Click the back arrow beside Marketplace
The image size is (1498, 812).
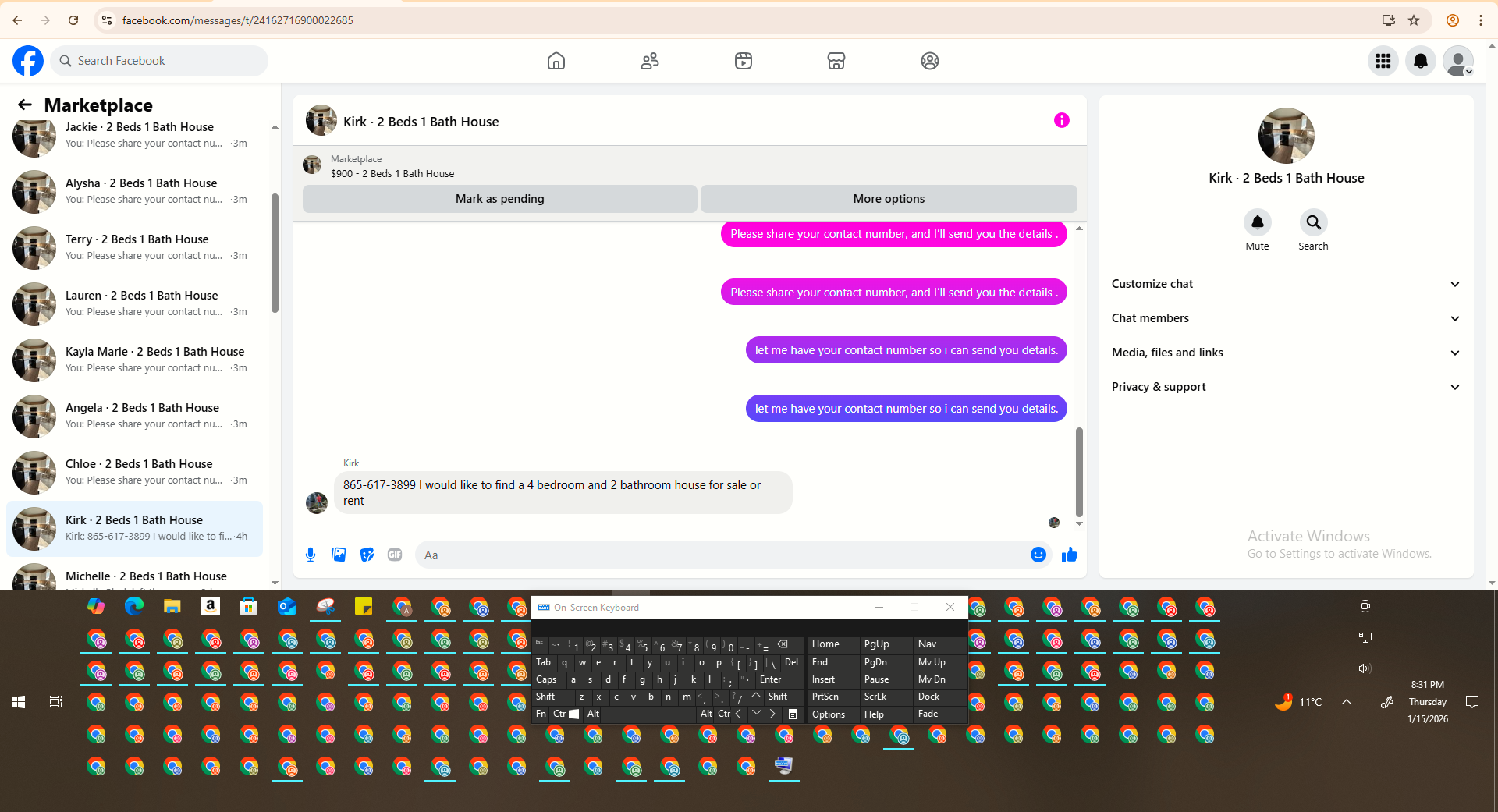[x=25, y=105]
